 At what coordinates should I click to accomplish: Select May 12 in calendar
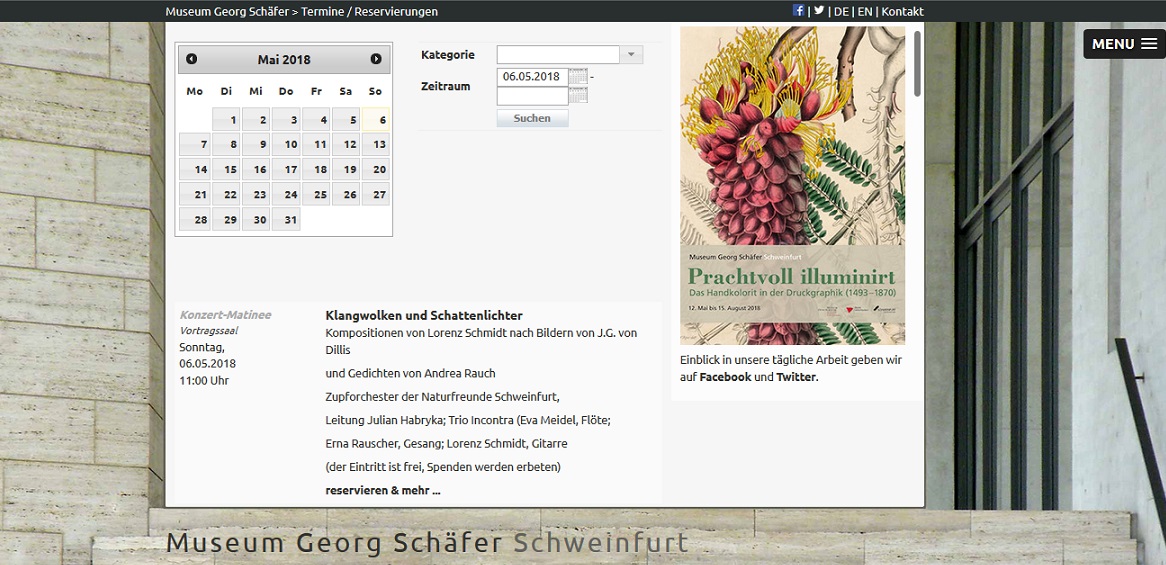[346, 144]
